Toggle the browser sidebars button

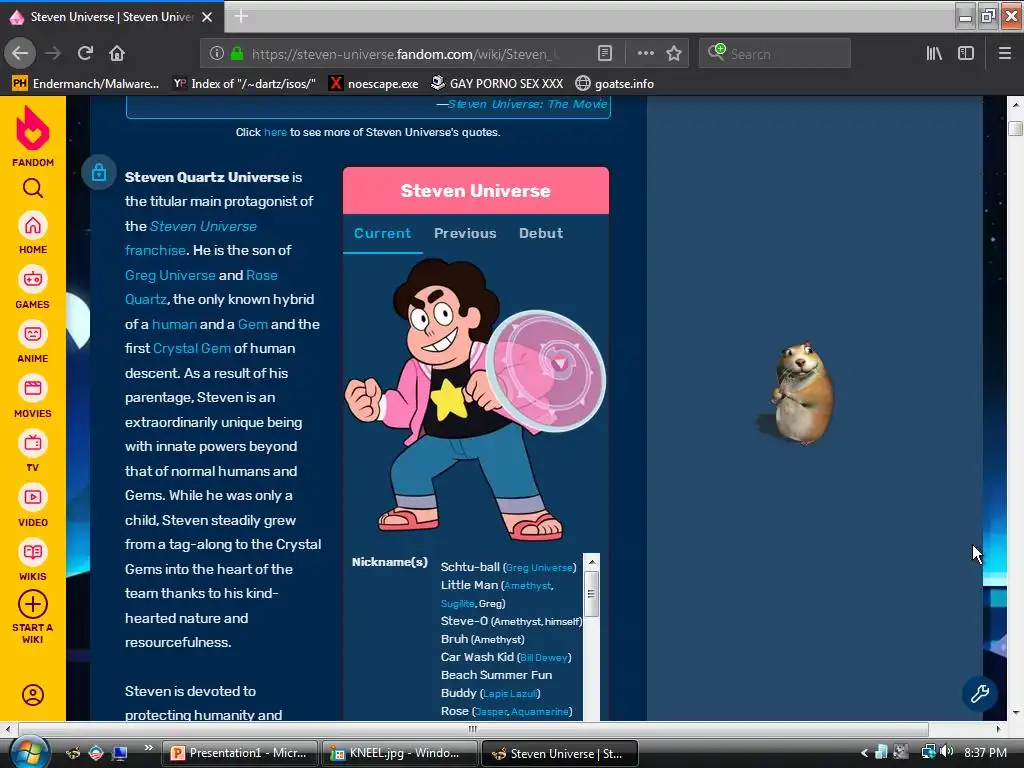966,54
